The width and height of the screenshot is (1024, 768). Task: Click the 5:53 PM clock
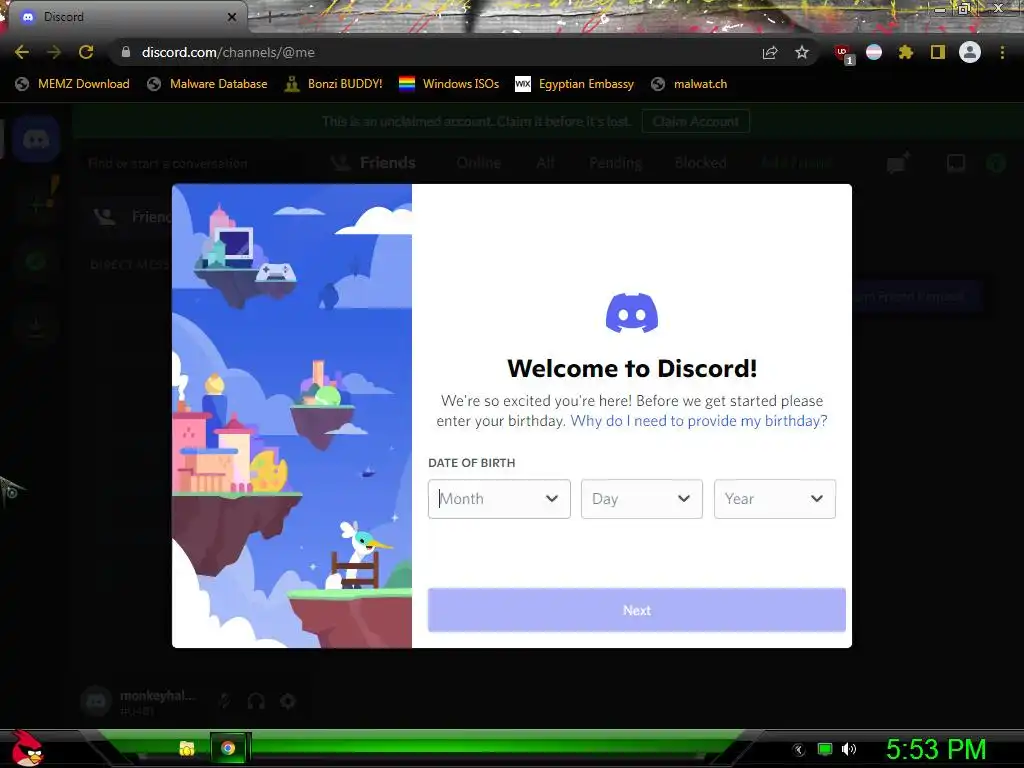(936, 749)
